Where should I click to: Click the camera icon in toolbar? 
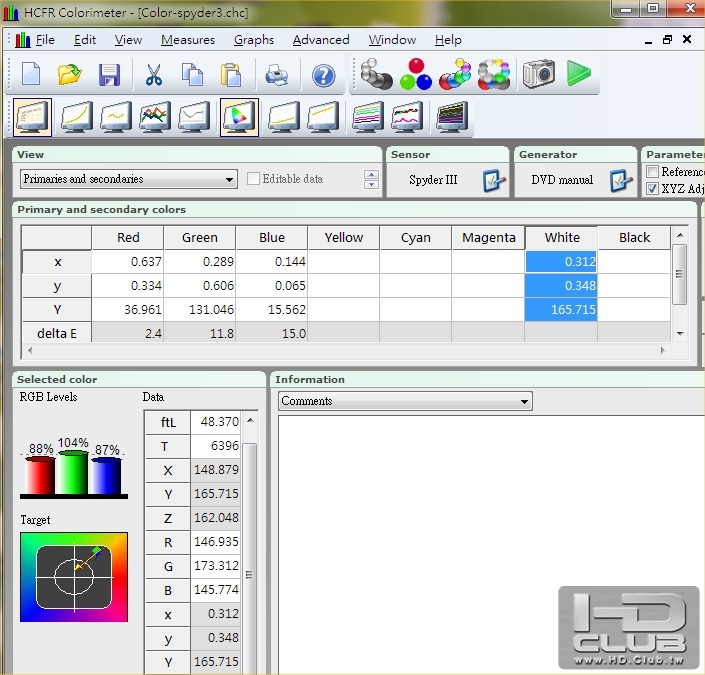538,74
